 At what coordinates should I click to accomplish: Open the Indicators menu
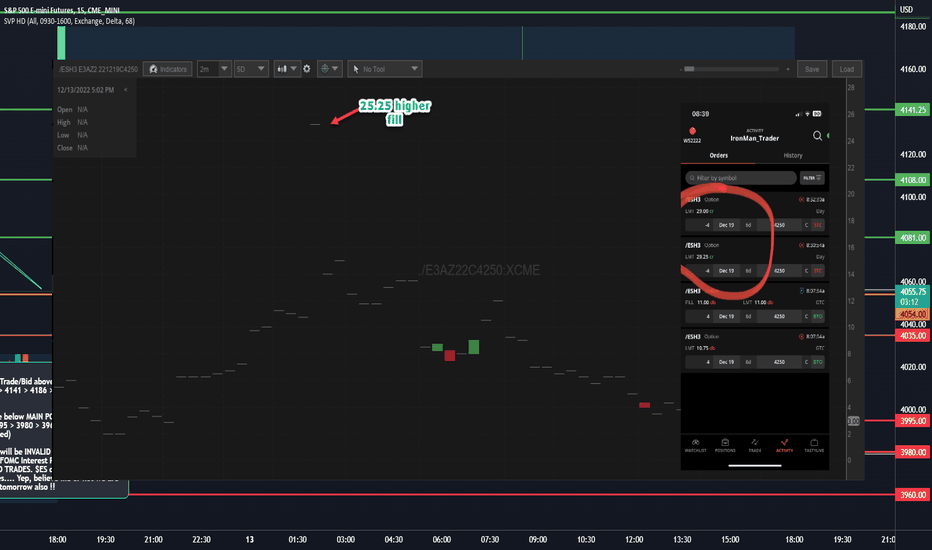click(x=168, y=69)
